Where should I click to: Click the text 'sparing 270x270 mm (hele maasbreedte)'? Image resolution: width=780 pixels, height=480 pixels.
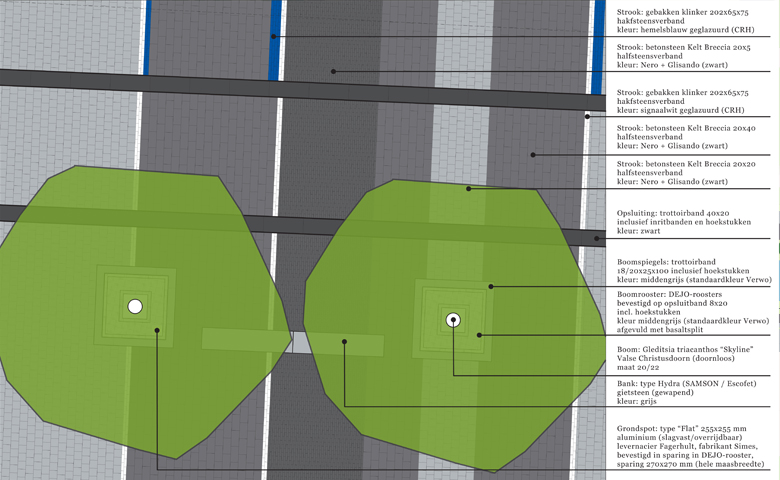[690, 465]
